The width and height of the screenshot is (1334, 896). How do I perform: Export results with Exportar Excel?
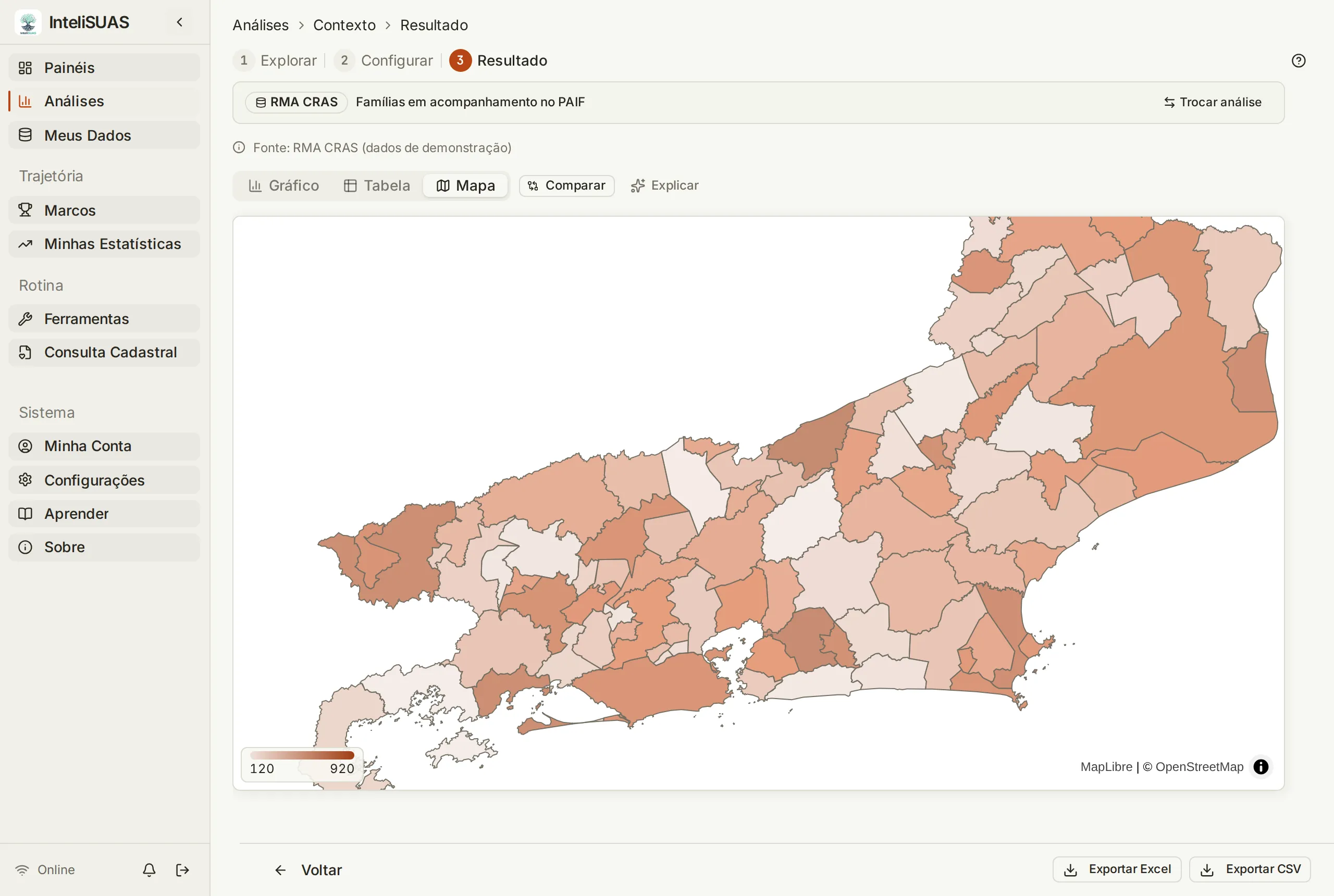point(1117,869)
